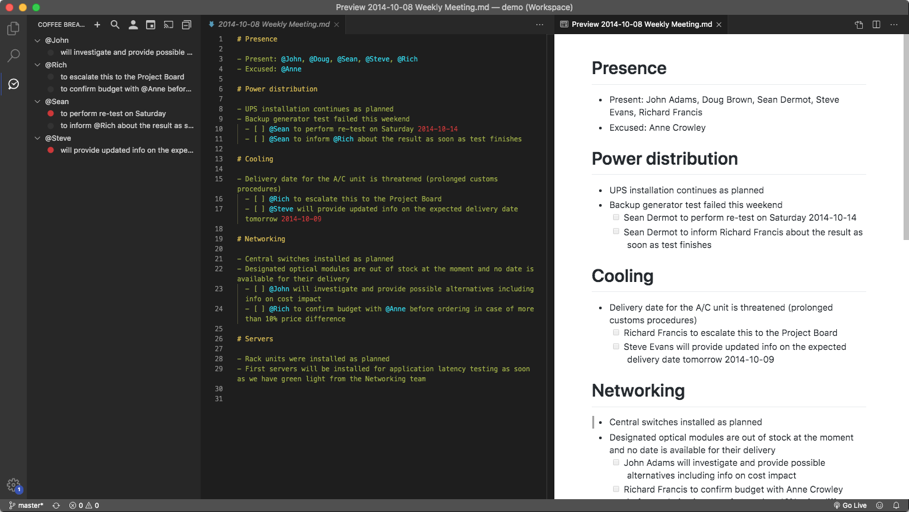Click the person icon in Coffee Break toolbar
The image size is (909, 512).
(133, 25)
